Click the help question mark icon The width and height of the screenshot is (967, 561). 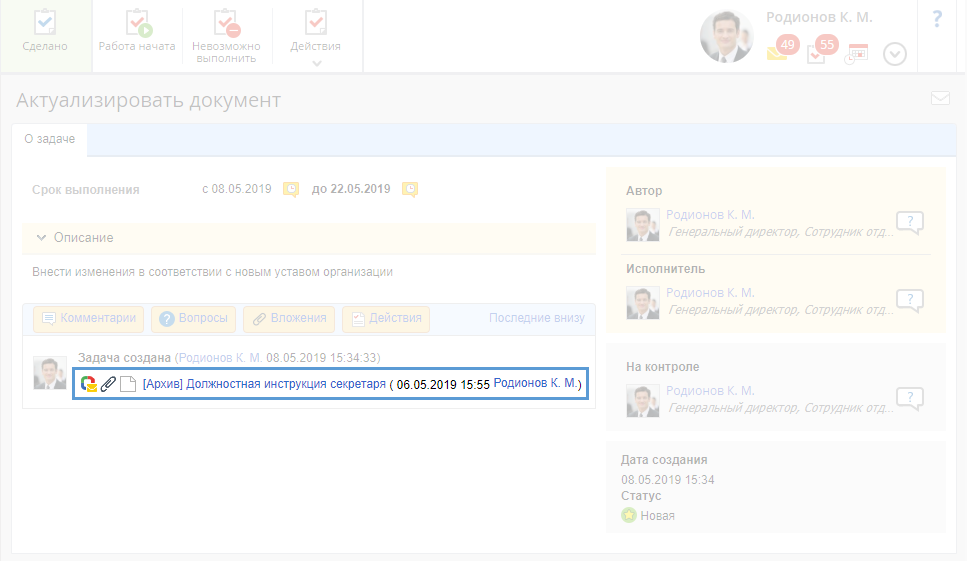coord(937,19)
